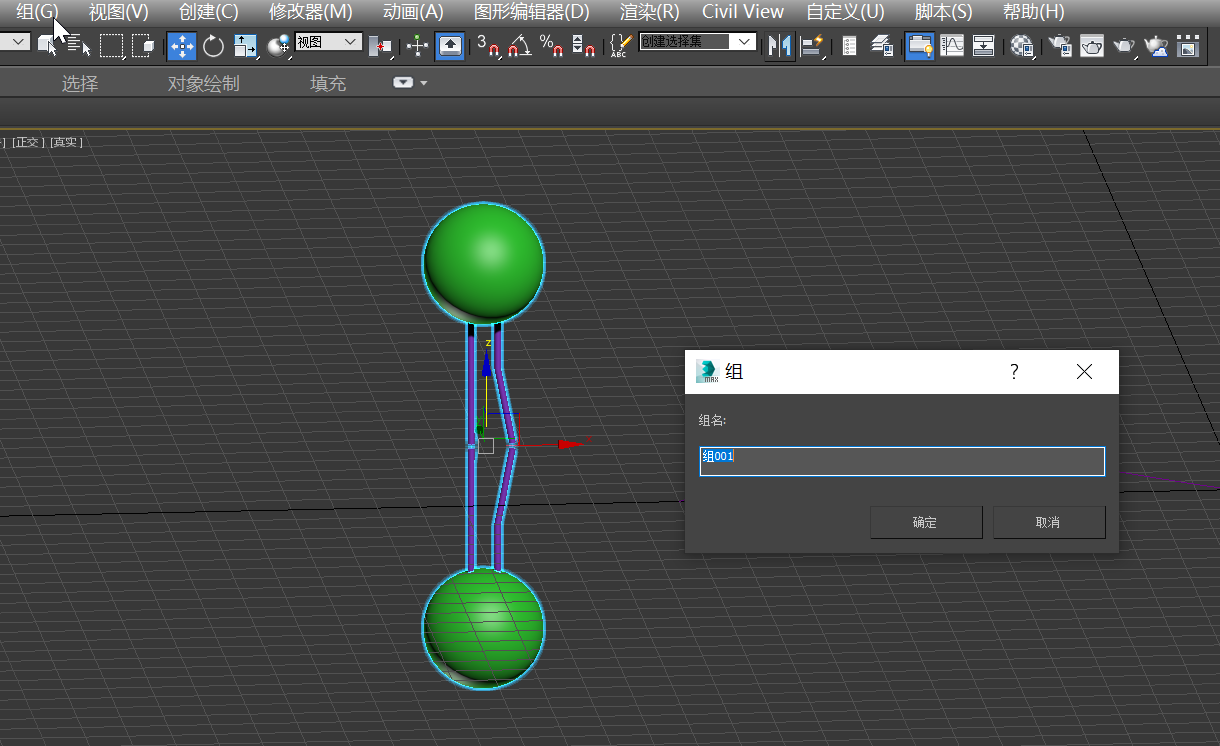Click the Mirror tool icon
This screenshot has width=1220, height=746.
click(779, 45)
